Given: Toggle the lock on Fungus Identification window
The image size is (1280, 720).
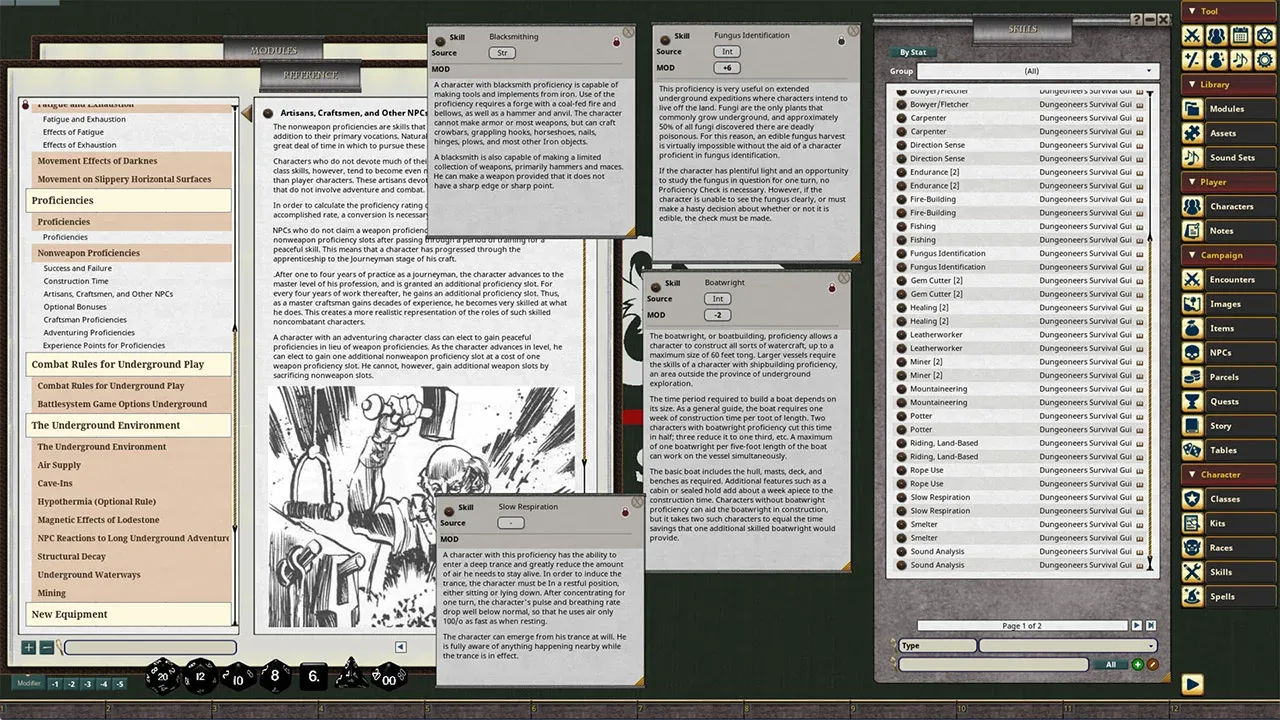Looking at the screenshot, I should 841,40.
